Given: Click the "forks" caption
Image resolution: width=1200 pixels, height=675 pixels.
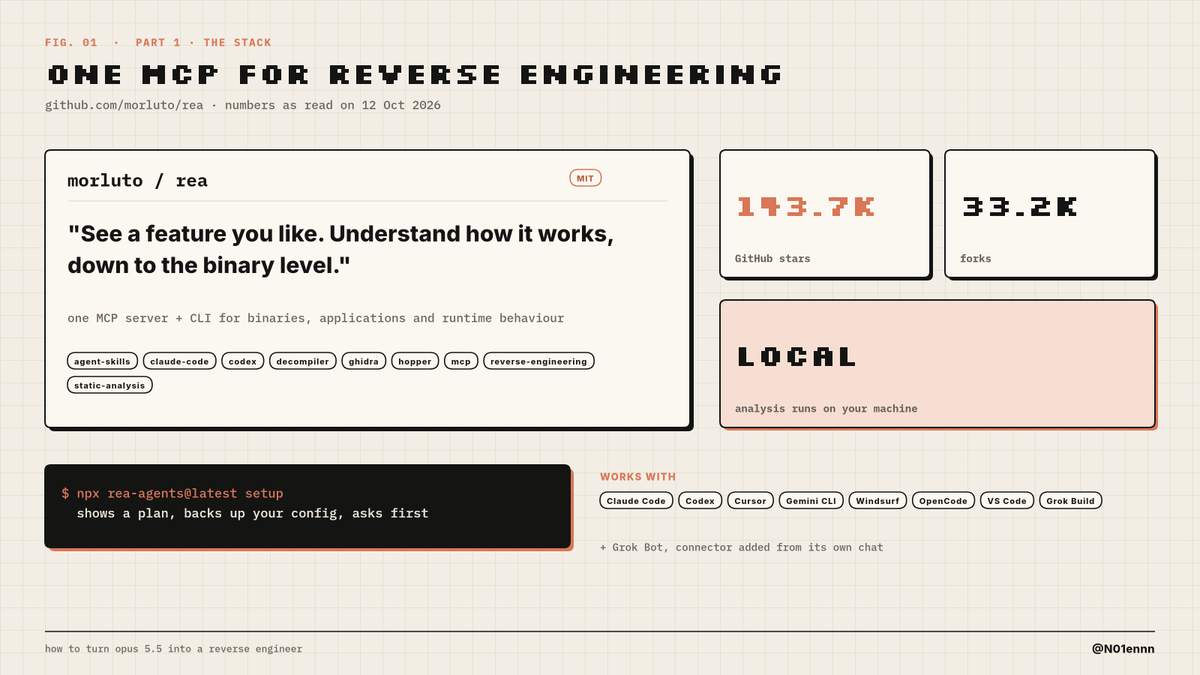Looking at the screenshot, I should tap(976, 259).
